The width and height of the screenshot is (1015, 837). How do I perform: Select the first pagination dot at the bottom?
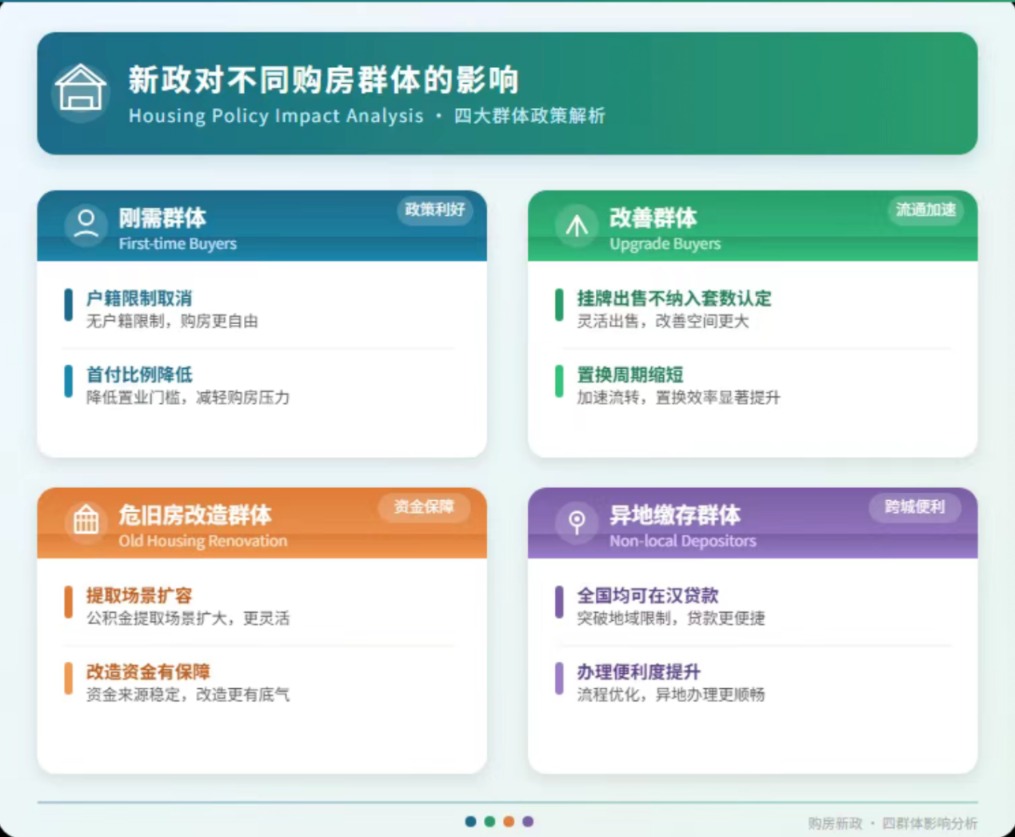[x=470, y=821]
